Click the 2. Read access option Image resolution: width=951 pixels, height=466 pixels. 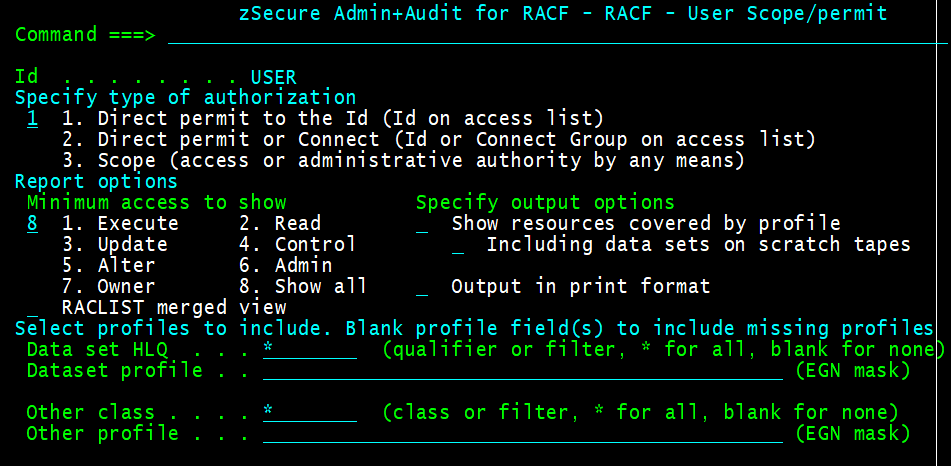tap(280, 223)
